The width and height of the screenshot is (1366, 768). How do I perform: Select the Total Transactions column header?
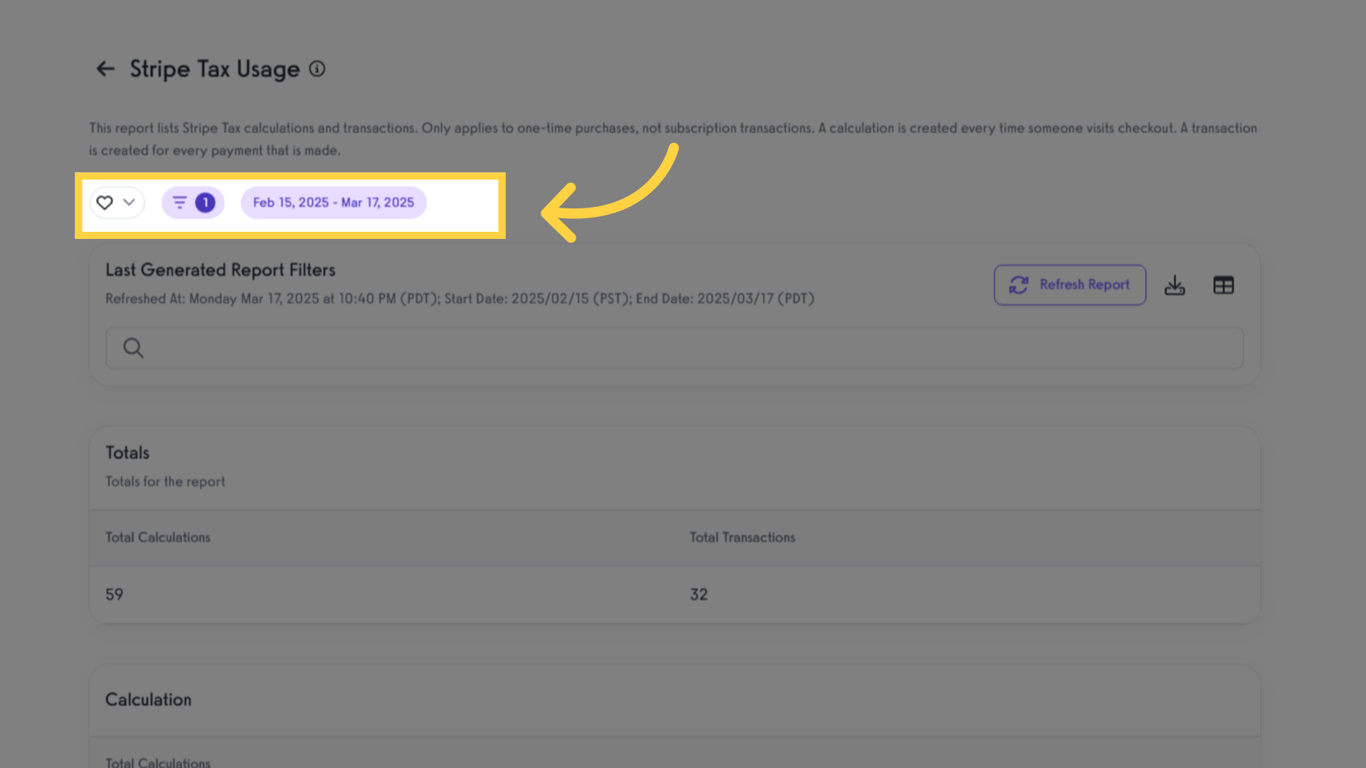[x=742, y=537]
